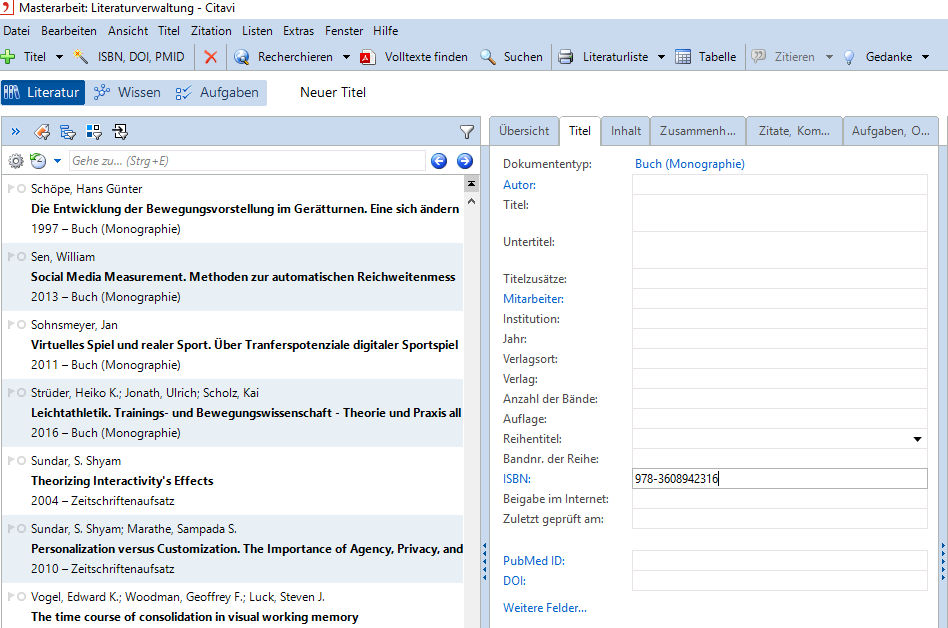Expand the Reihentitel combo box arrow
Viewport: 948px width, 628px height.
point(917,439)
